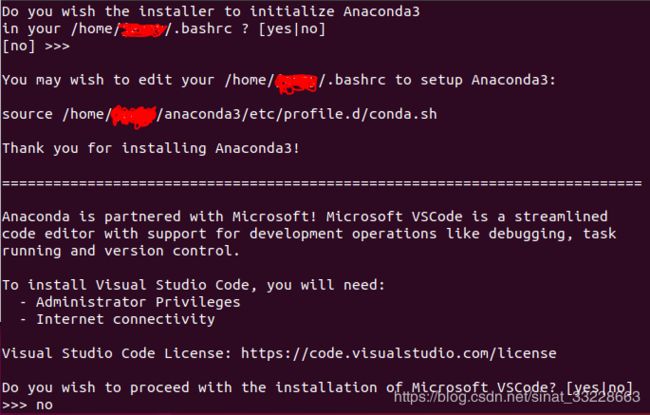The width and height of the screenshot is (650, 415).
Task: Click the "code editor with support" line
Action: (x=309, y=234)
